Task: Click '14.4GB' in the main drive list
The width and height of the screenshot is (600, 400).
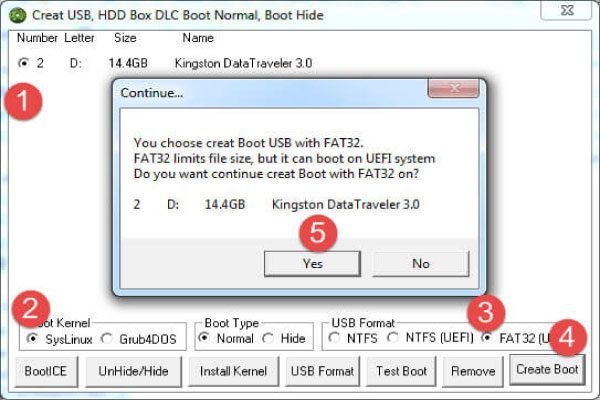Action: [128, 63]
